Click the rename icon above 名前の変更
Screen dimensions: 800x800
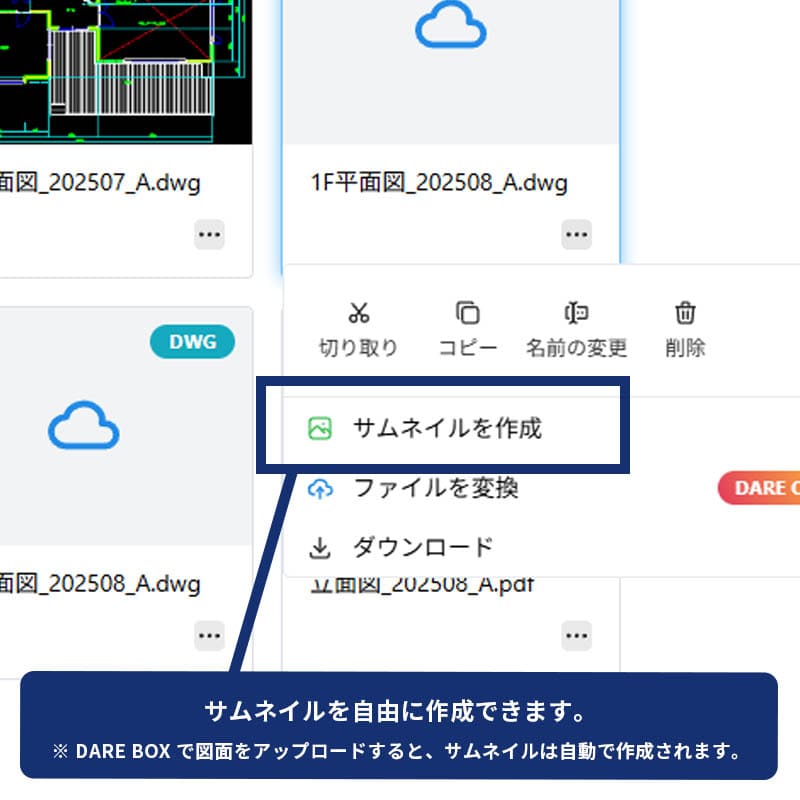pyautogui.click(x=576, y=313)
